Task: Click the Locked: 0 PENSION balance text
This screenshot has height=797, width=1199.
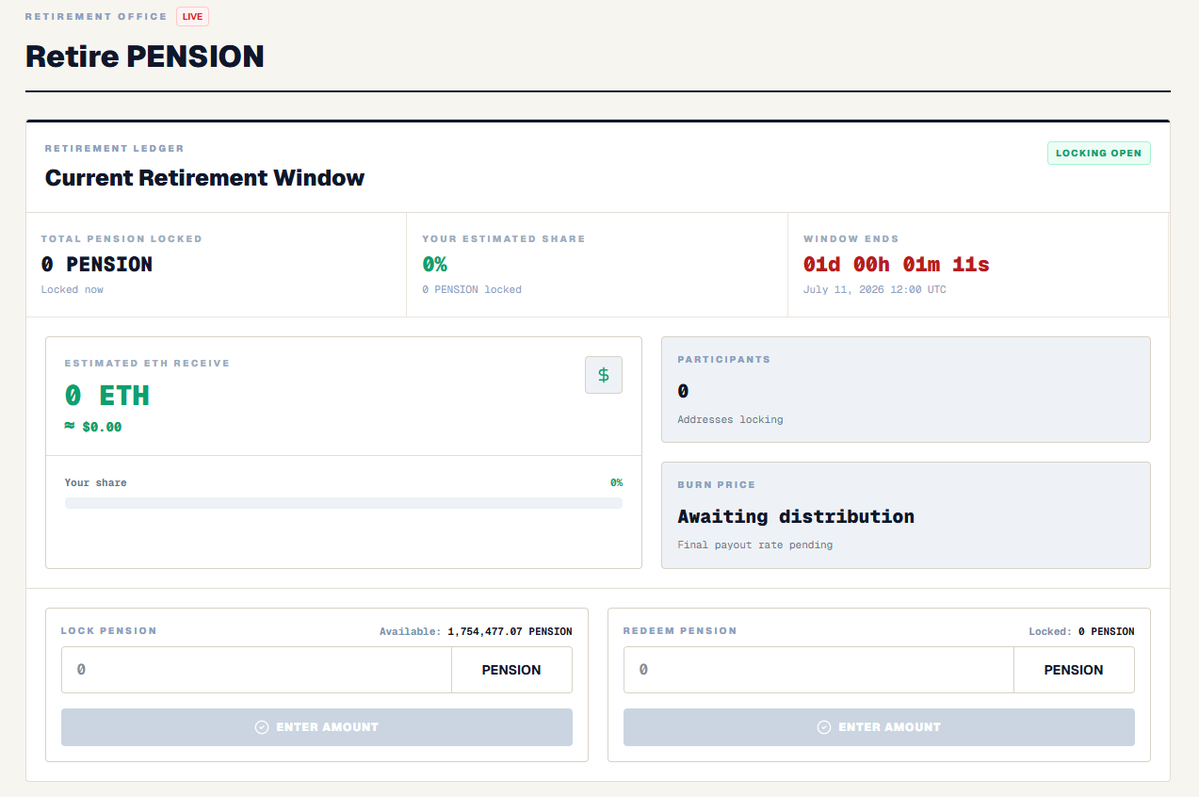Action: (x=1081, y=631)
